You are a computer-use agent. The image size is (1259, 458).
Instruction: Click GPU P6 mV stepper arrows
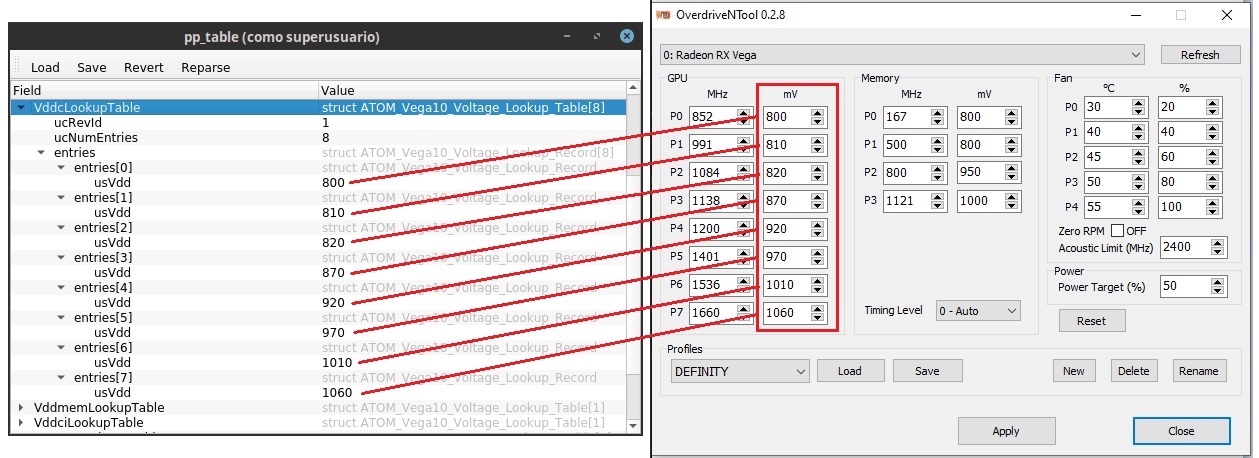click(x=817, y=285)
